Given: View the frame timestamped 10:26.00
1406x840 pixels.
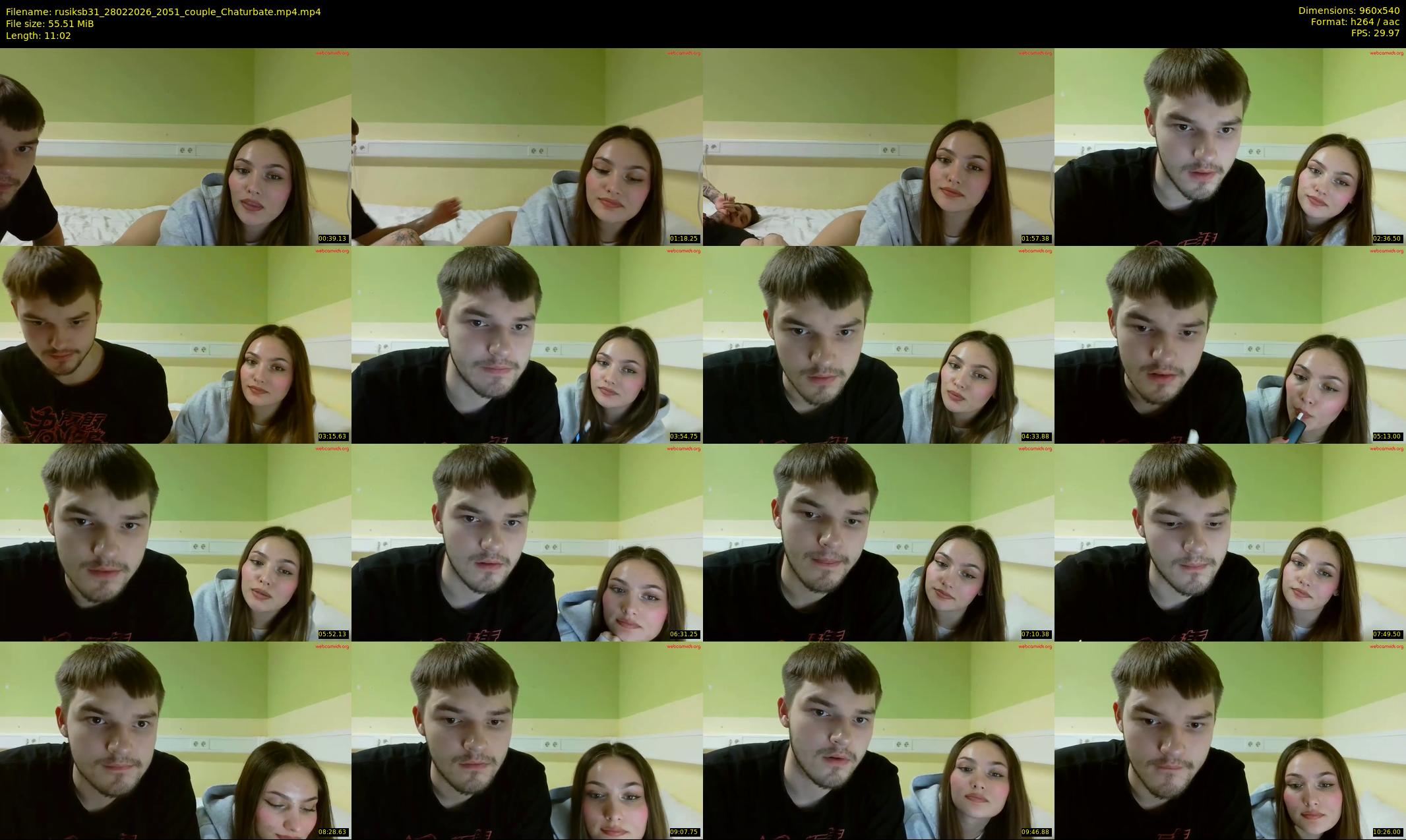Looking at the screenshot, I should tap(1230, 740).
